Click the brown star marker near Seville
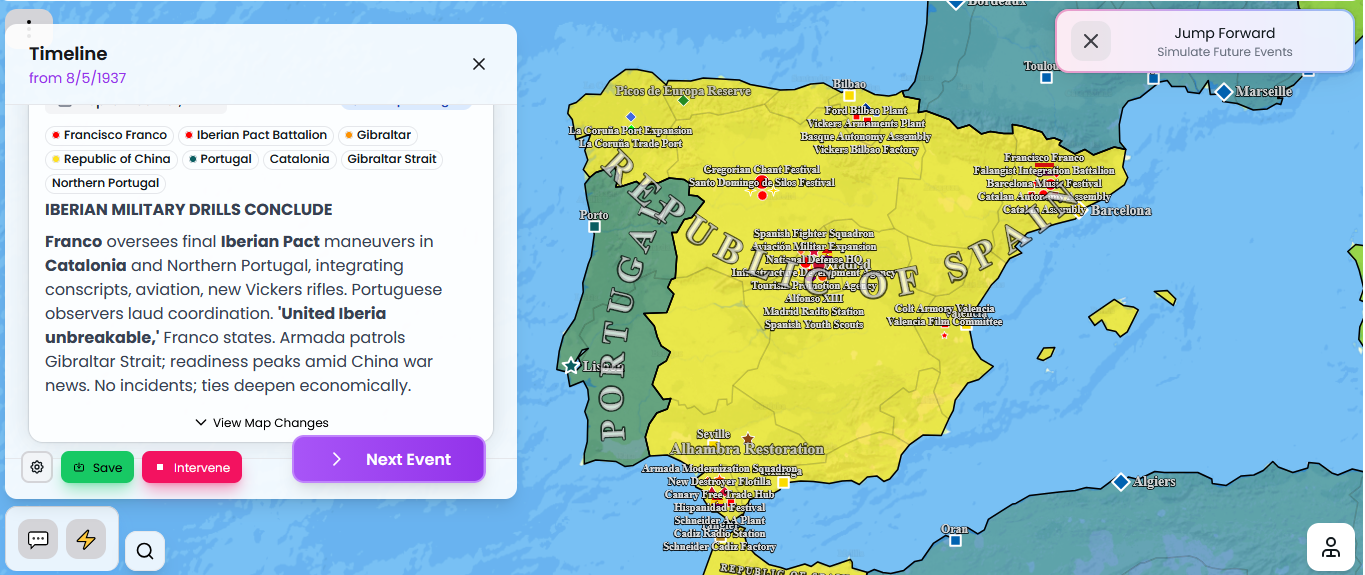1365x575 pixels. pyautogui.click(x=747, y=438)
